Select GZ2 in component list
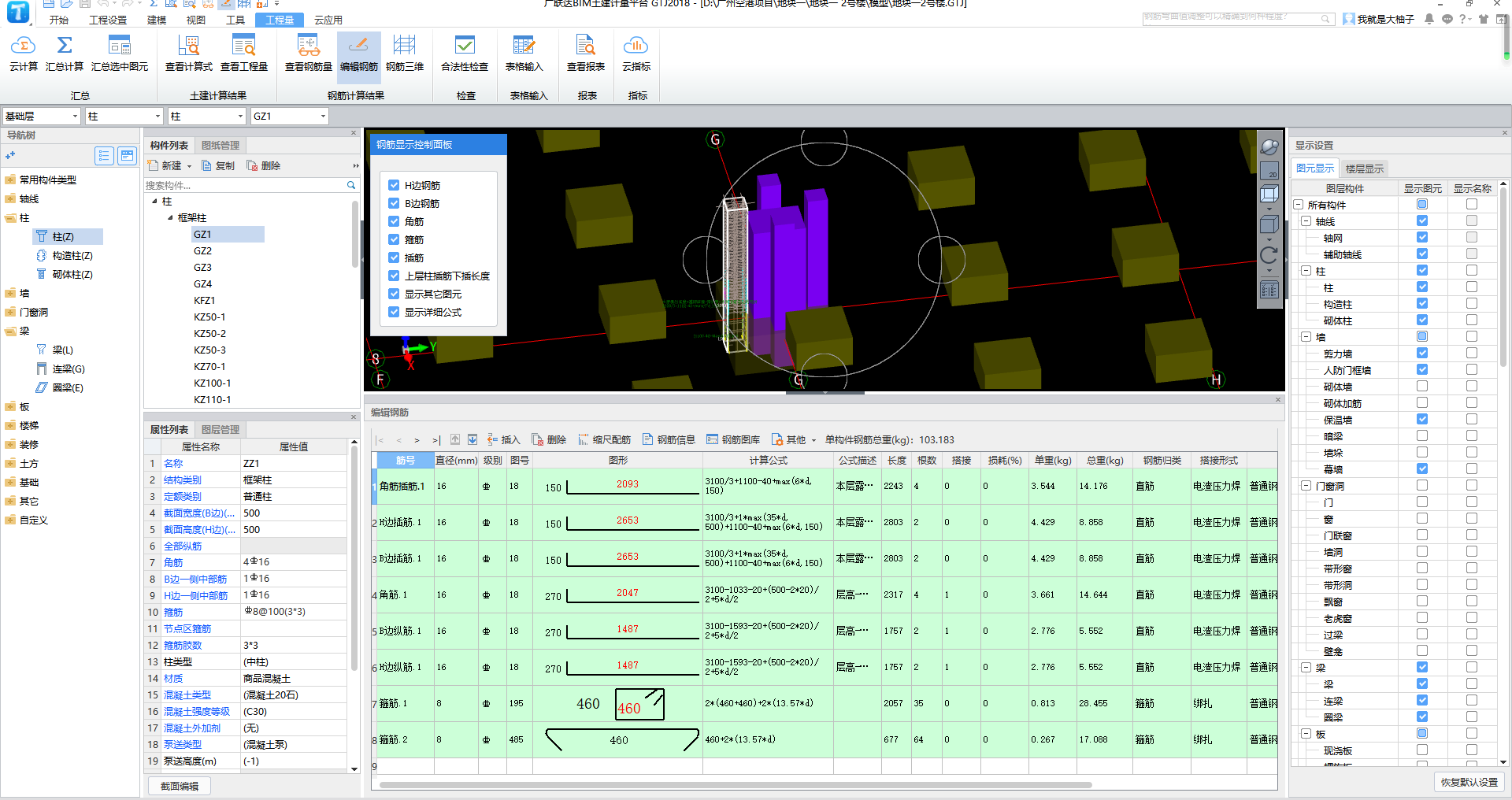Screen dimensions: 1512x800 (x=202, y=250)
